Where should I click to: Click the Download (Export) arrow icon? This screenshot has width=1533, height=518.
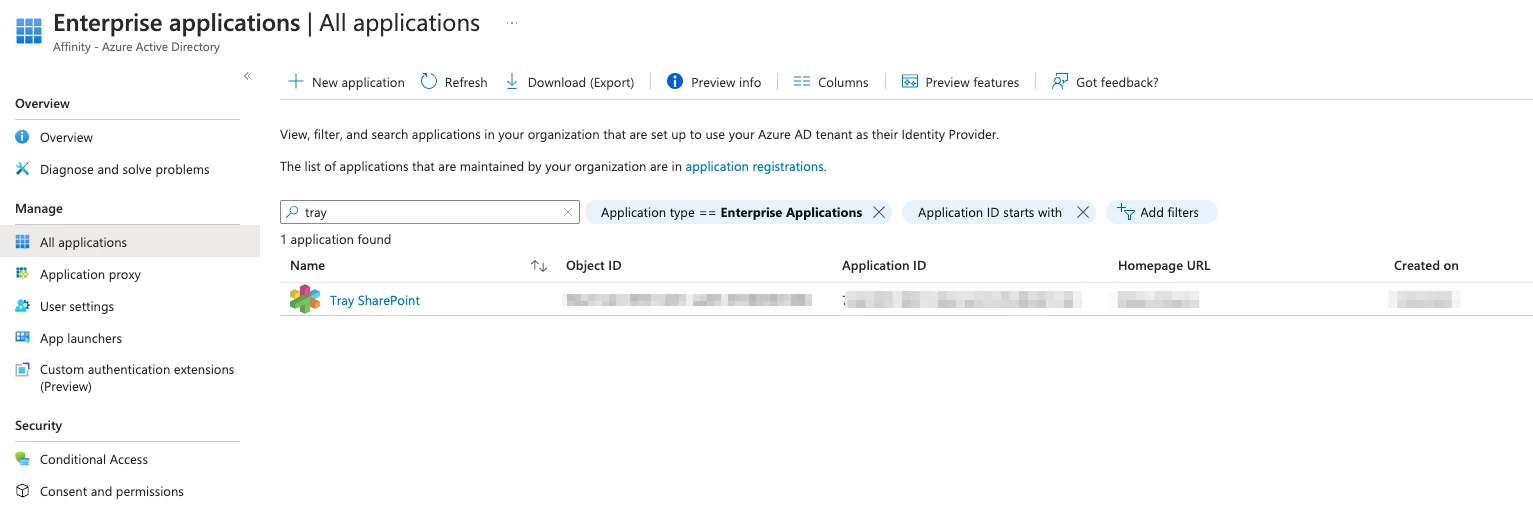[x=512, y=82]
